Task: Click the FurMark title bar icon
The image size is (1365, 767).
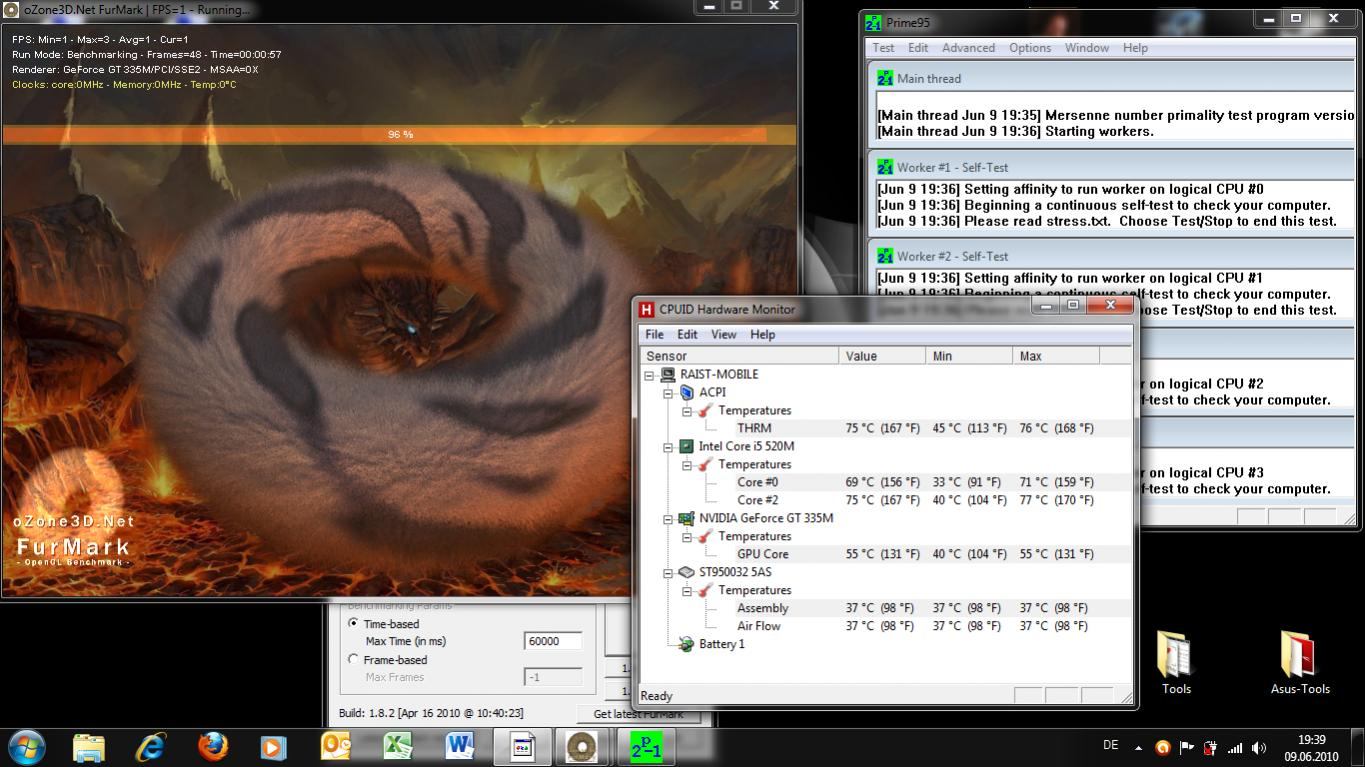Action: tap(11, 9)
